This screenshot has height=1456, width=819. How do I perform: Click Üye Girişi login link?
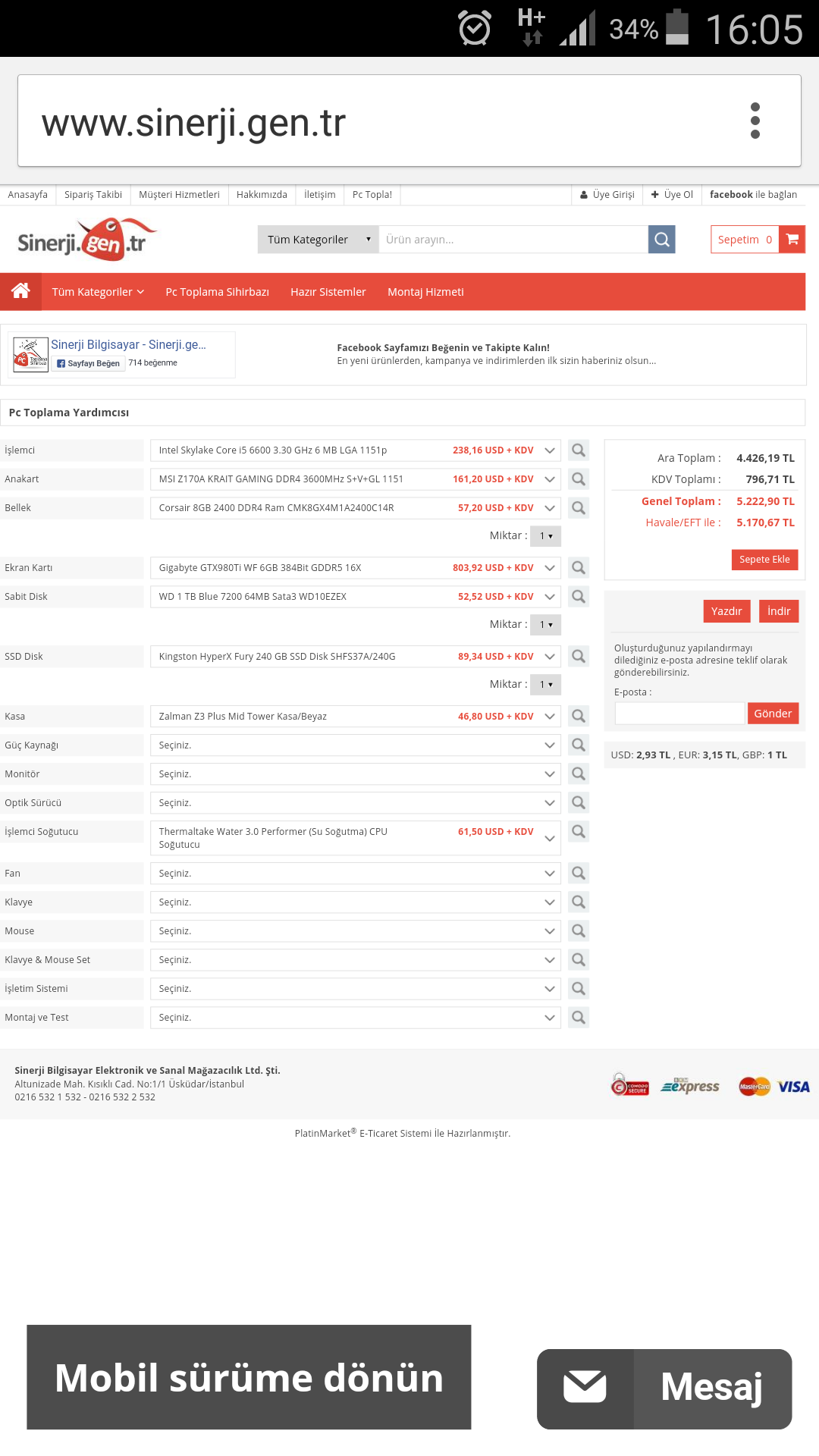pyautogui.click(x=607, y=195)
